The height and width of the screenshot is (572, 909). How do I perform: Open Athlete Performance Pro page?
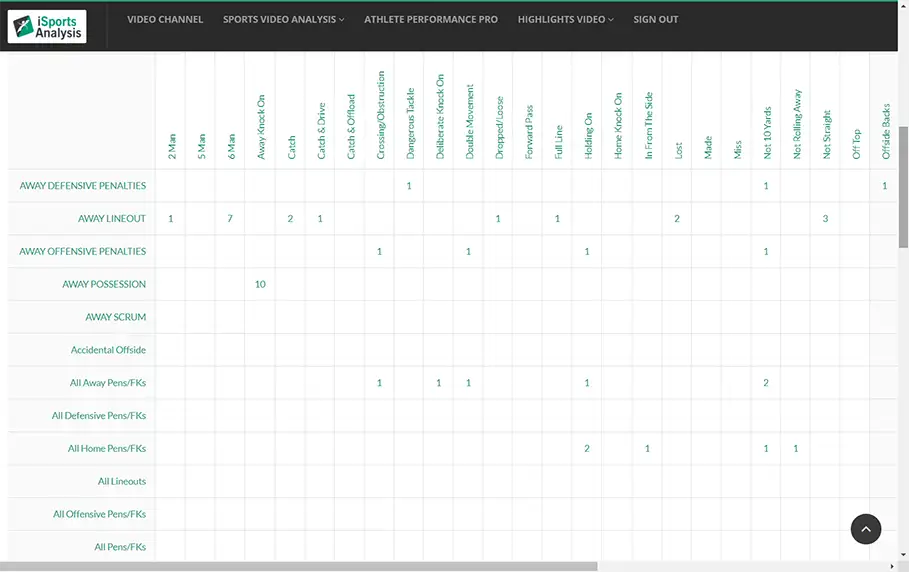pos(431,20)
